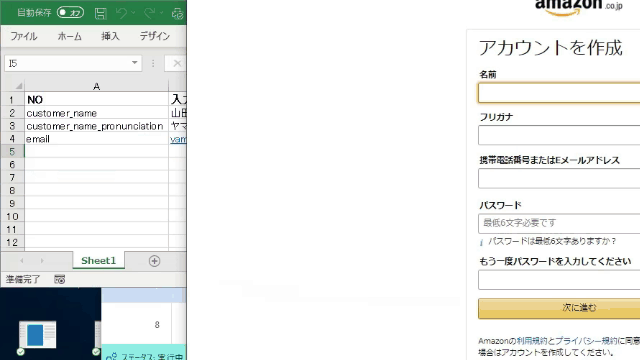640x360 pixels.
Task: Add a new sheet with plus icon
Action: (154, 261)
